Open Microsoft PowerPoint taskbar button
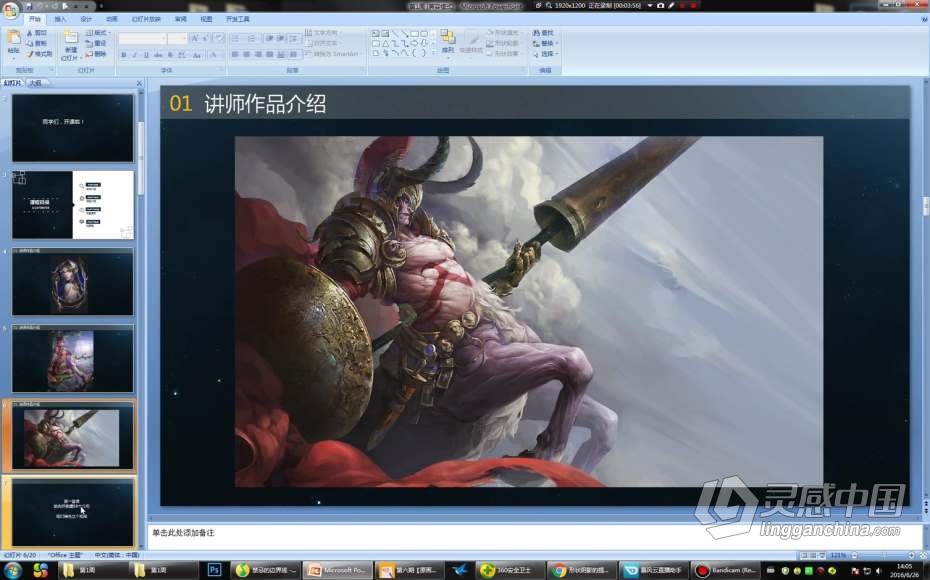 coord(338,571)
